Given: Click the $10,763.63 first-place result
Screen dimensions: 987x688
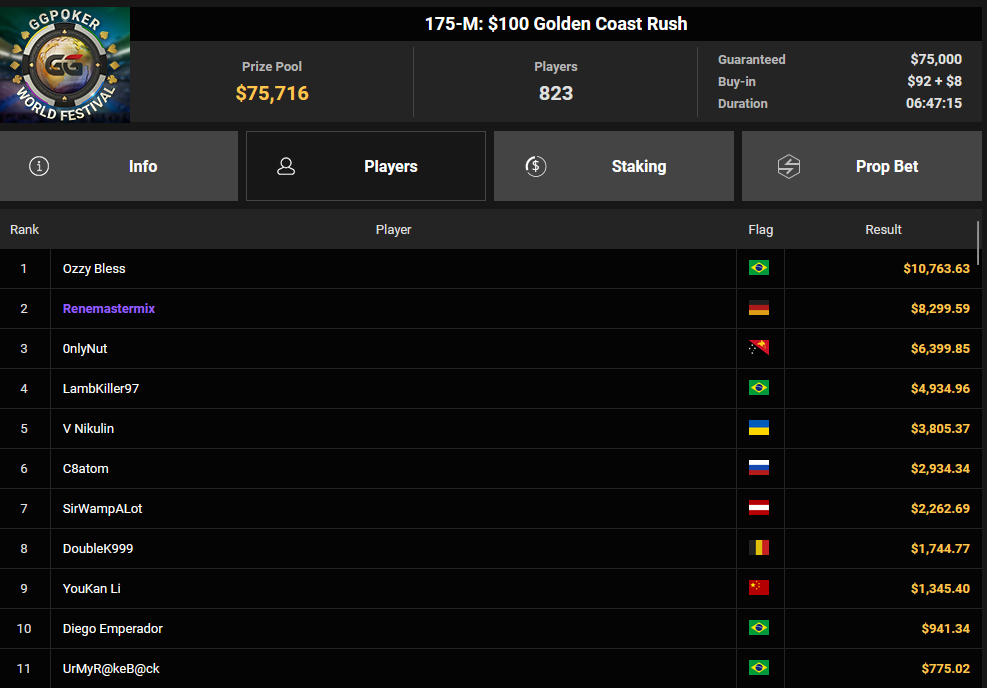Looking at the screenshot, I should pyautogui.click(x=937, y=269).
